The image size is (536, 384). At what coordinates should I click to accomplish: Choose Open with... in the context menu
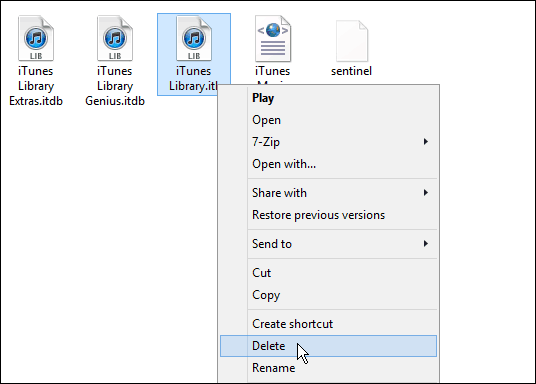point(328,164)
